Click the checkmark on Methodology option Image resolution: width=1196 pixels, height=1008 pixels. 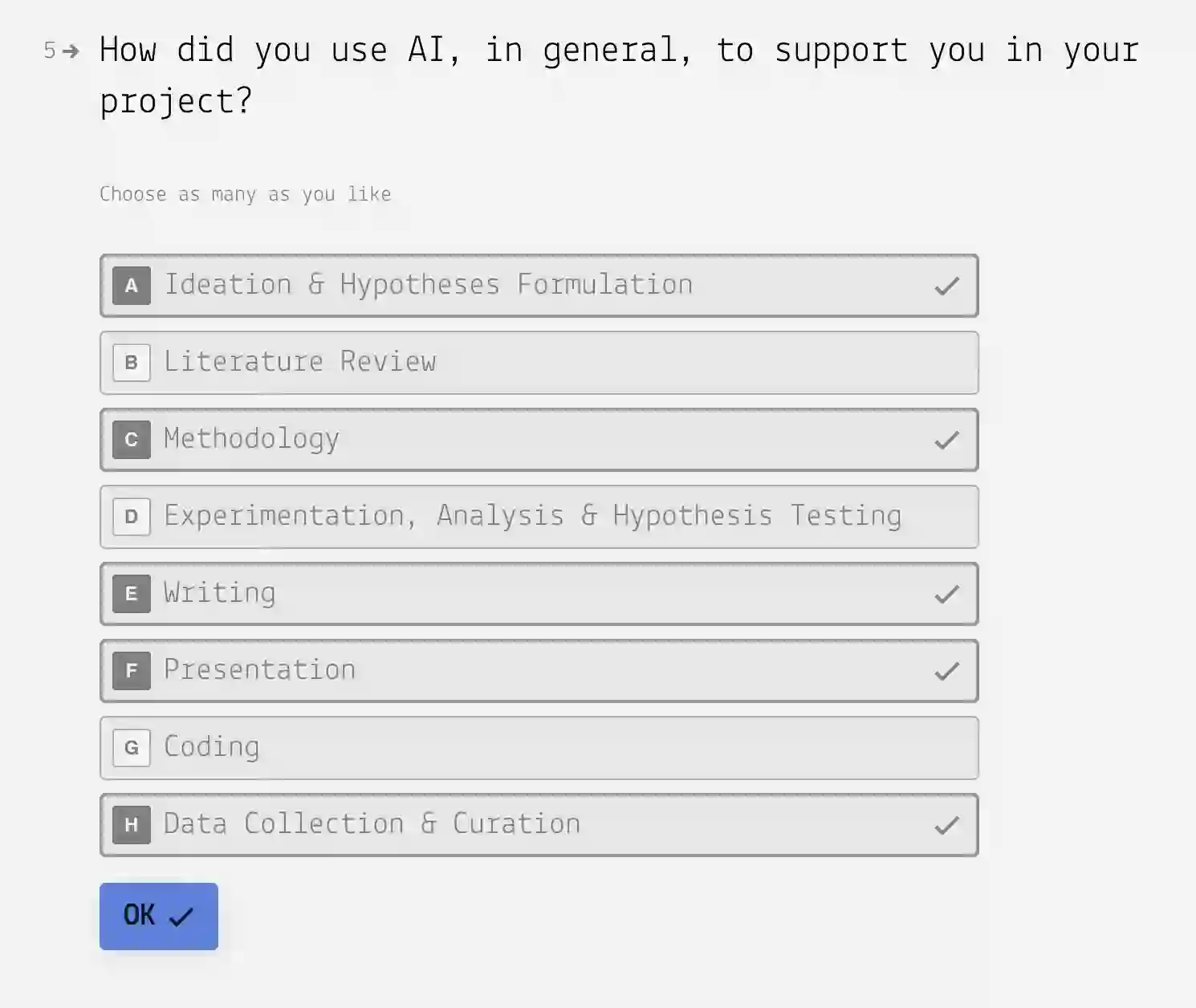coord(947,441)
